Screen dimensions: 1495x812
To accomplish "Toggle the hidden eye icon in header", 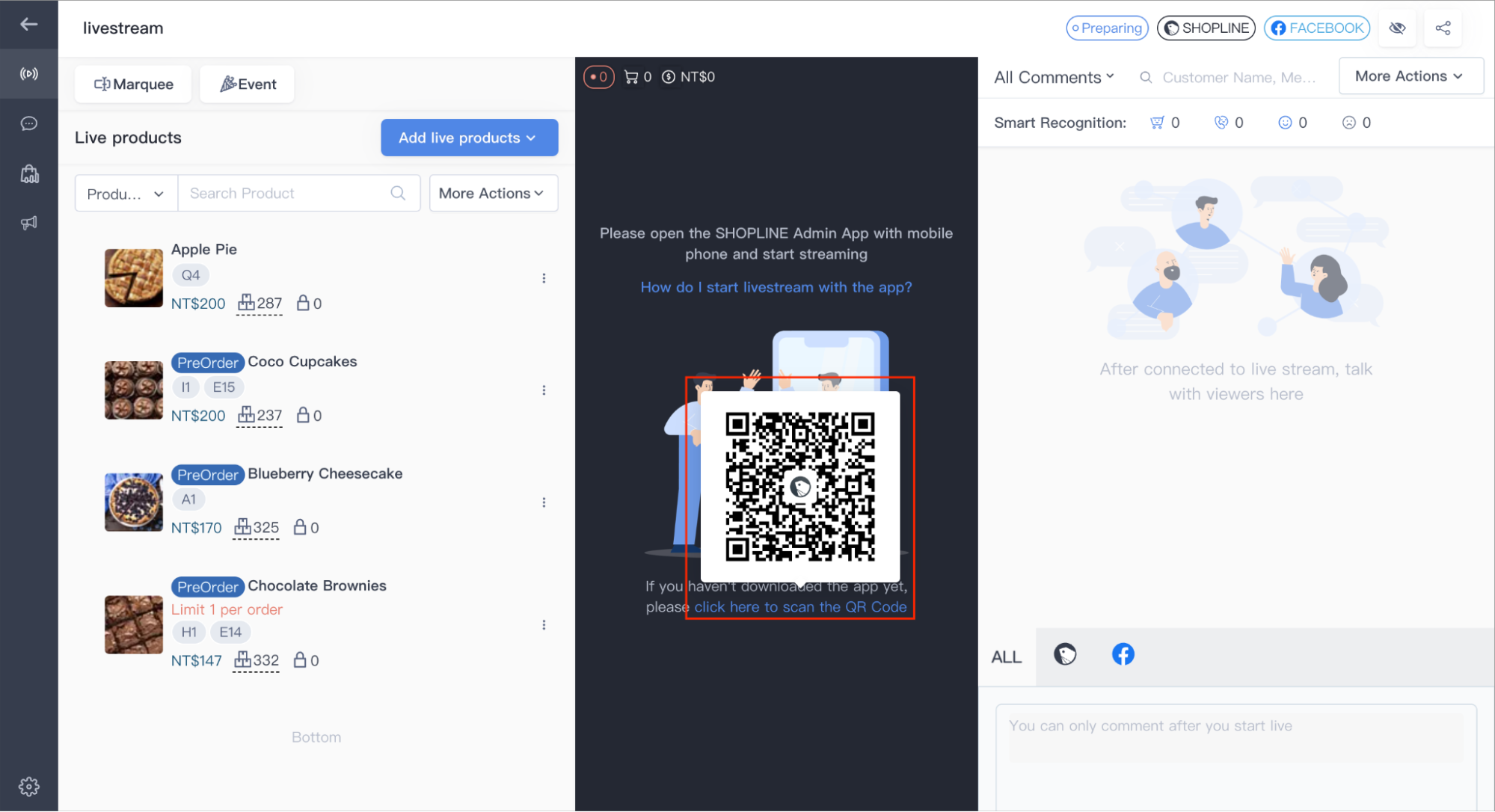I will coord(1397,28).
